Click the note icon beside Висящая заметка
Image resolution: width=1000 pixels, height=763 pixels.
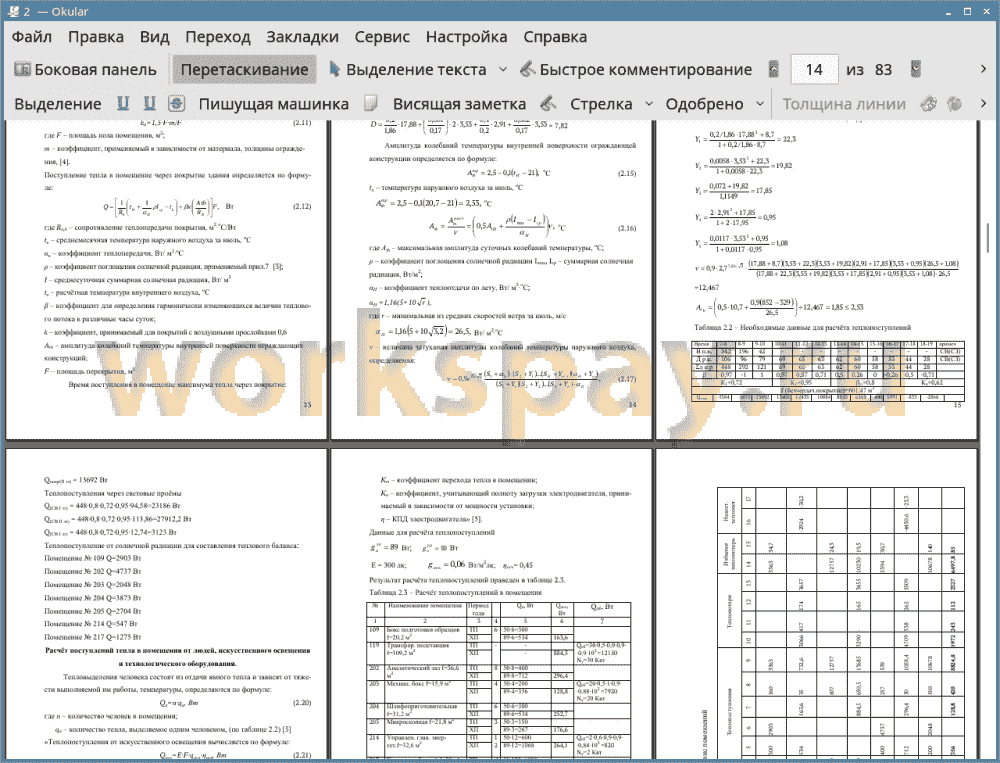[371, 103]
